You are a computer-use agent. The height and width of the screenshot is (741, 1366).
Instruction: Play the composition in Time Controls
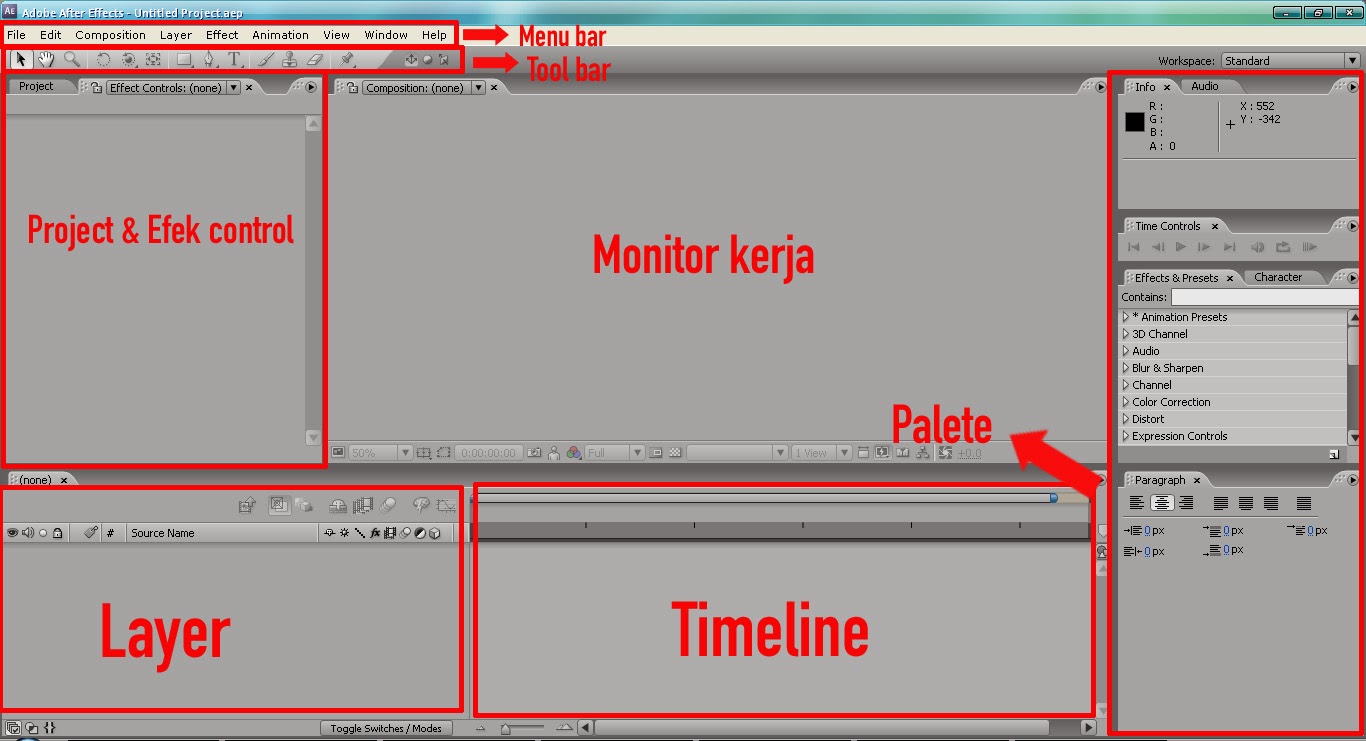pos(1181,247)
